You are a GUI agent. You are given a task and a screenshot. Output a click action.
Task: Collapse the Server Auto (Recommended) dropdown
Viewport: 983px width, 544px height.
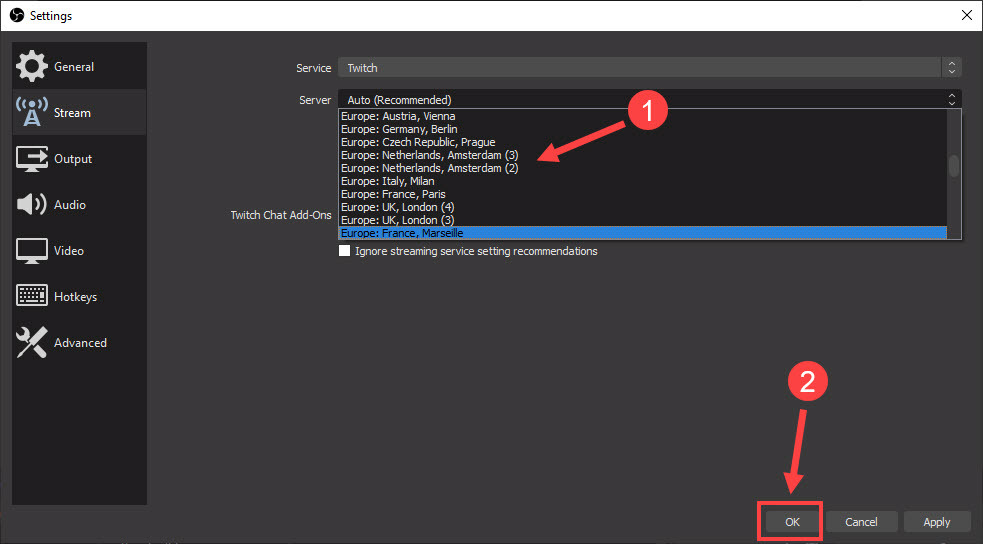point(649,100)
